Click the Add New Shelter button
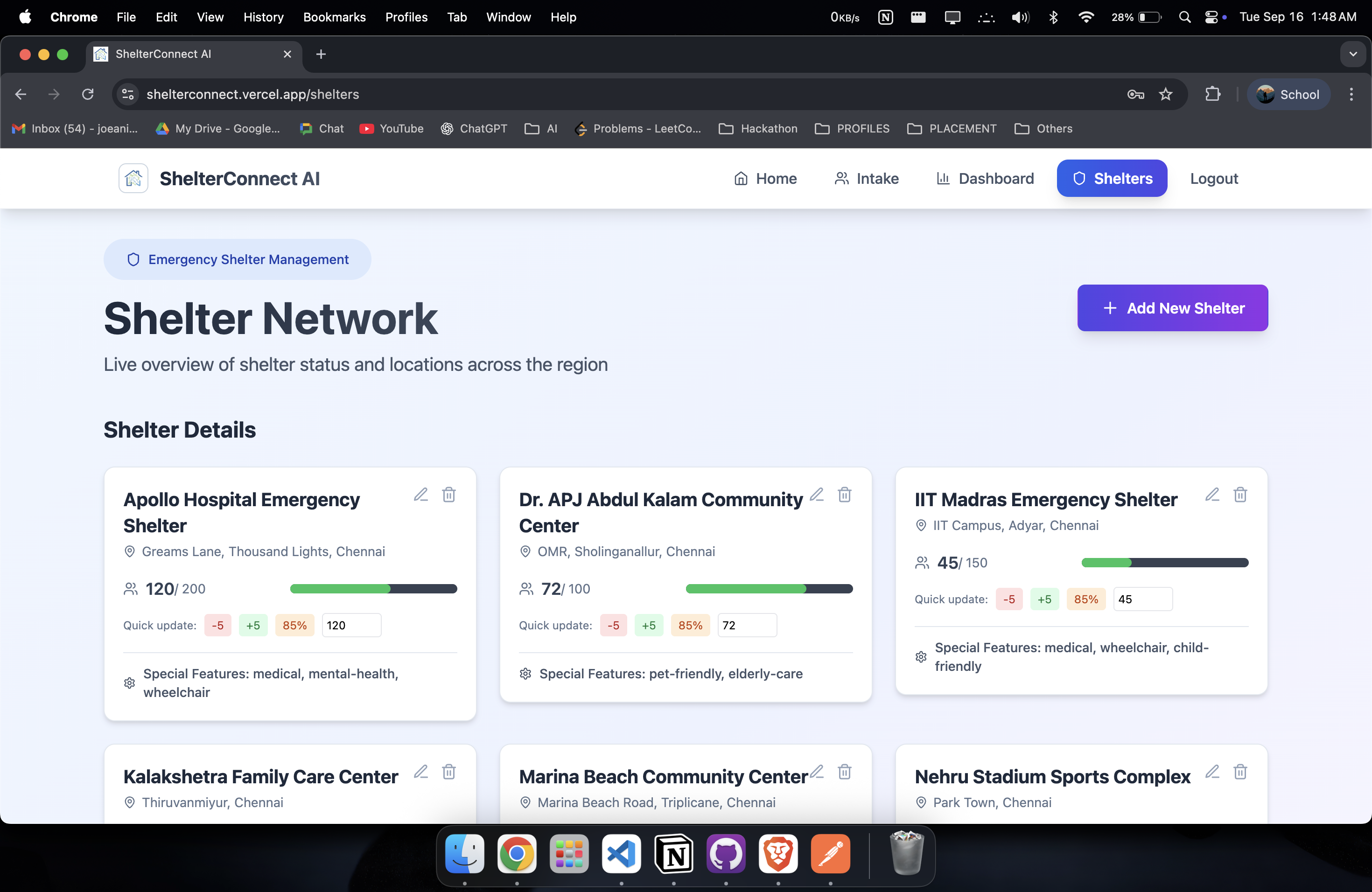The width and height of the screenshot is (1372, 892). 1172,308
